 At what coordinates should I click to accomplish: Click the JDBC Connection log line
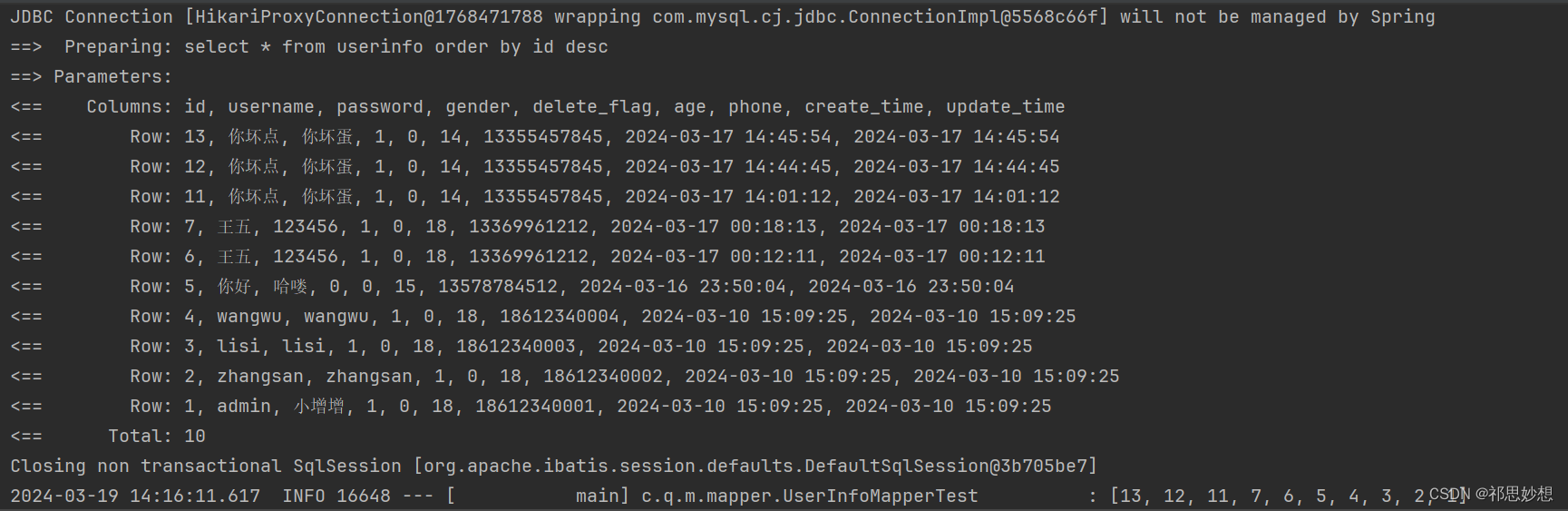click(723, 17)
